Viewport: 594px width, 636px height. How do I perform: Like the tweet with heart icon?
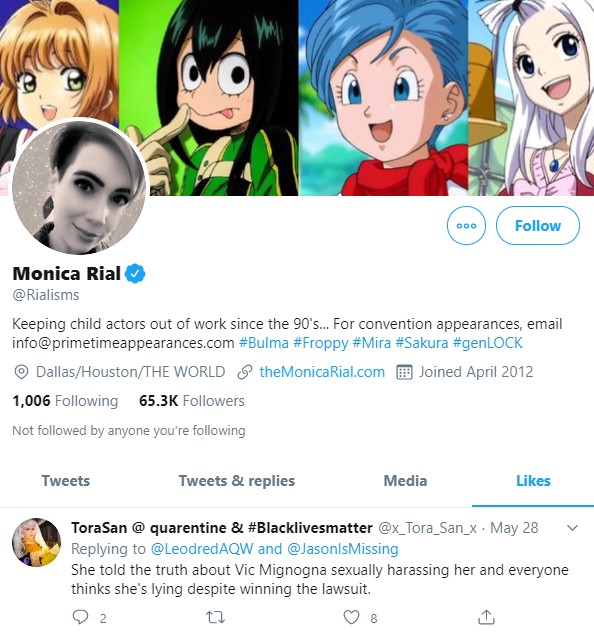(x=351, y=617)
